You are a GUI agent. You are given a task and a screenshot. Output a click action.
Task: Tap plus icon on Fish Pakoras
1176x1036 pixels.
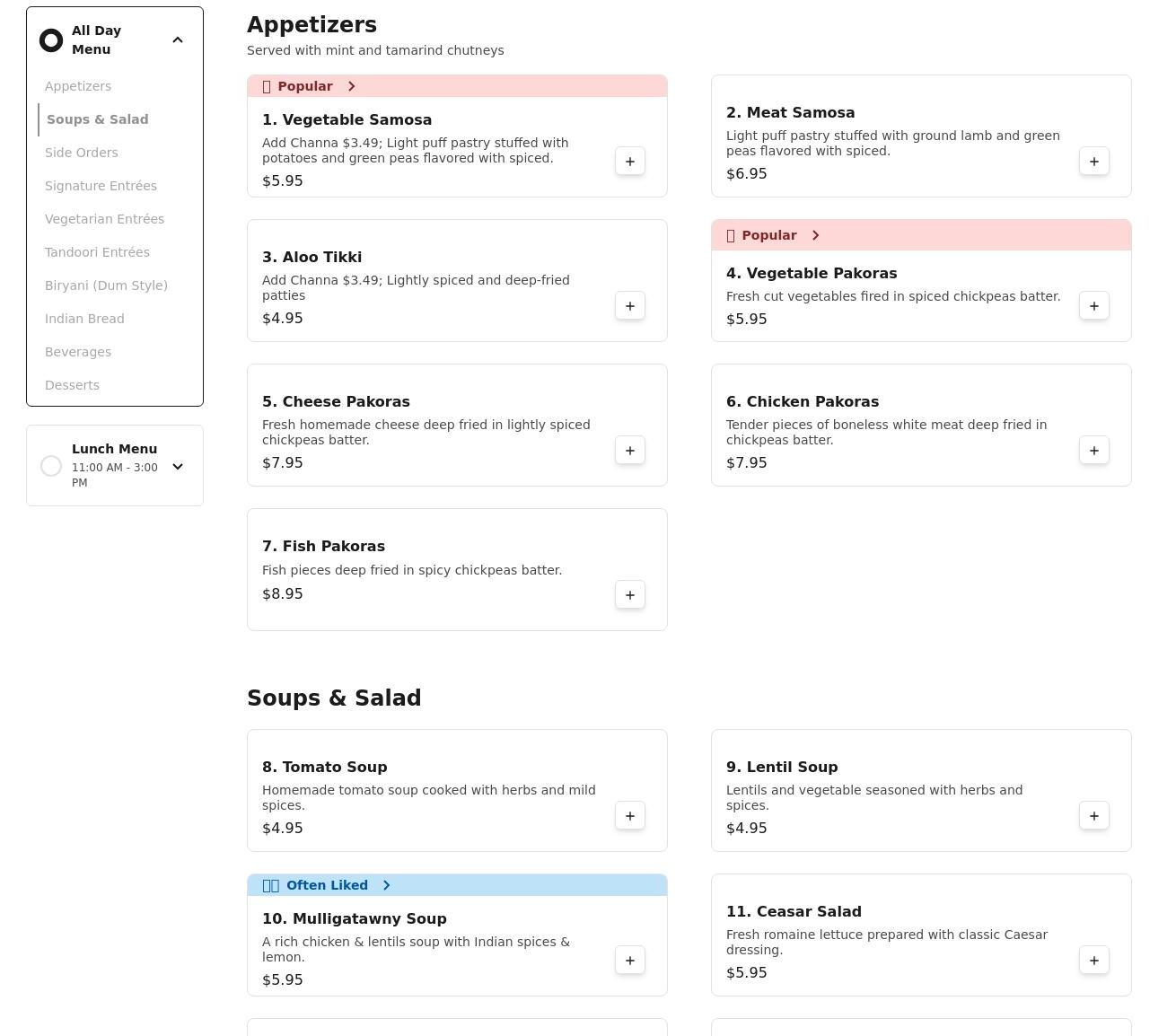point(629,595)
